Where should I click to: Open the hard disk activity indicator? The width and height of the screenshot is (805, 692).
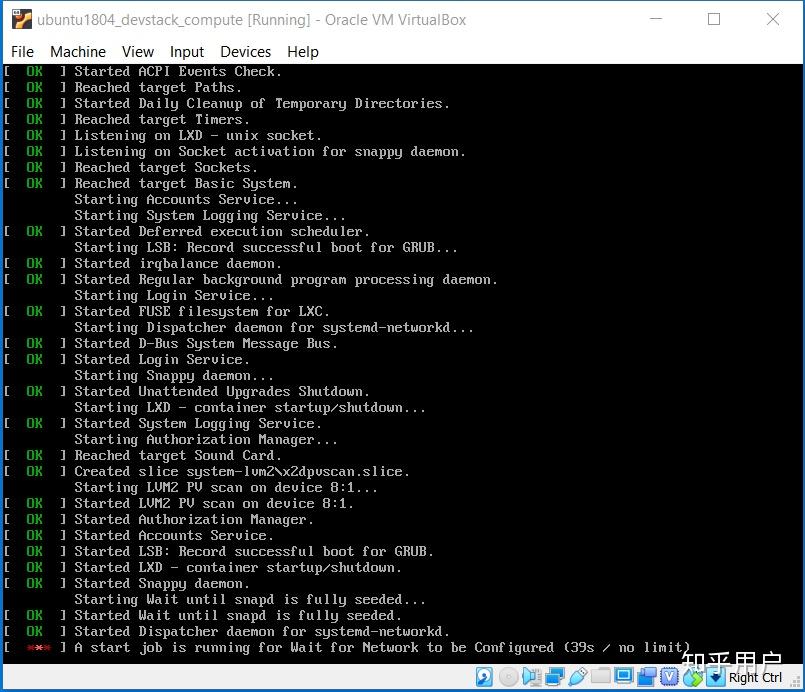click(x=484, y=677)
